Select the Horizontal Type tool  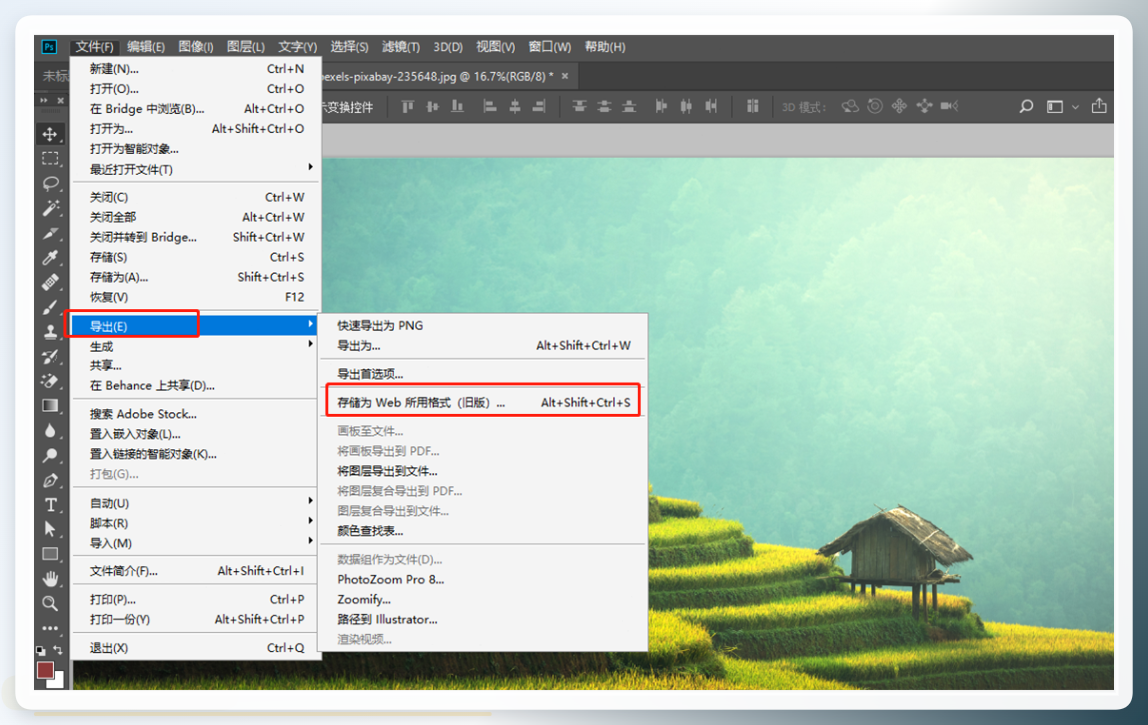[50, 505]
